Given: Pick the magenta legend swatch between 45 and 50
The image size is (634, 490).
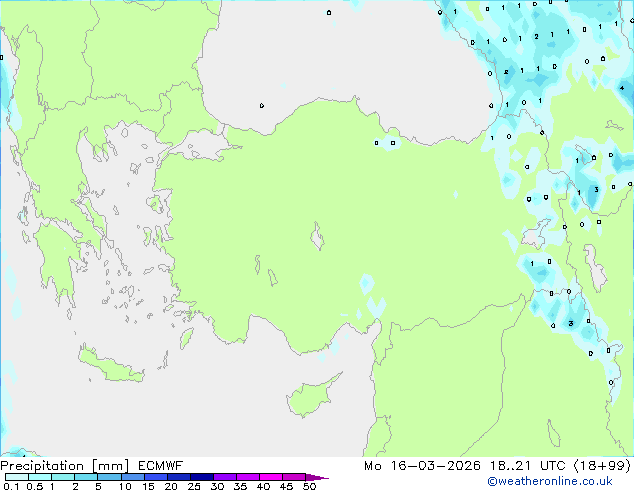Looking at the screenshot, I should pyautogui.click(x=295, y=478).
